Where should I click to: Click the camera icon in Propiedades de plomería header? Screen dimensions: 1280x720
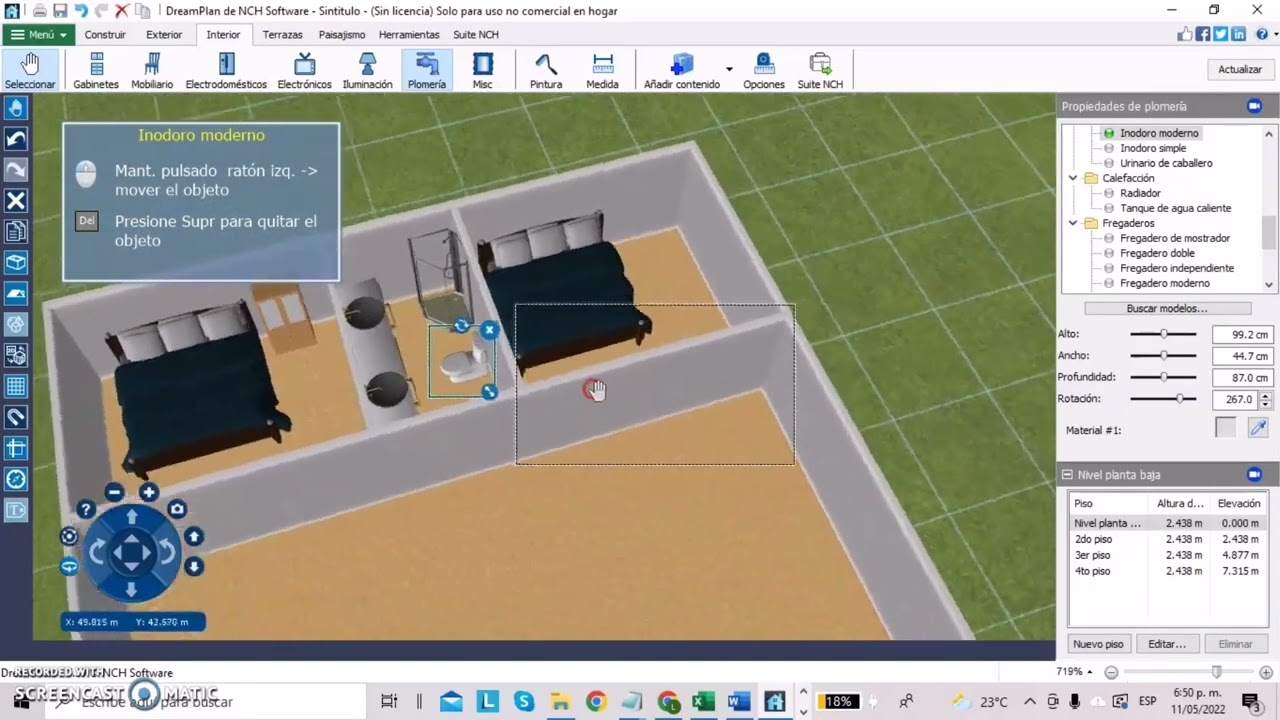tap(1254, 106)
